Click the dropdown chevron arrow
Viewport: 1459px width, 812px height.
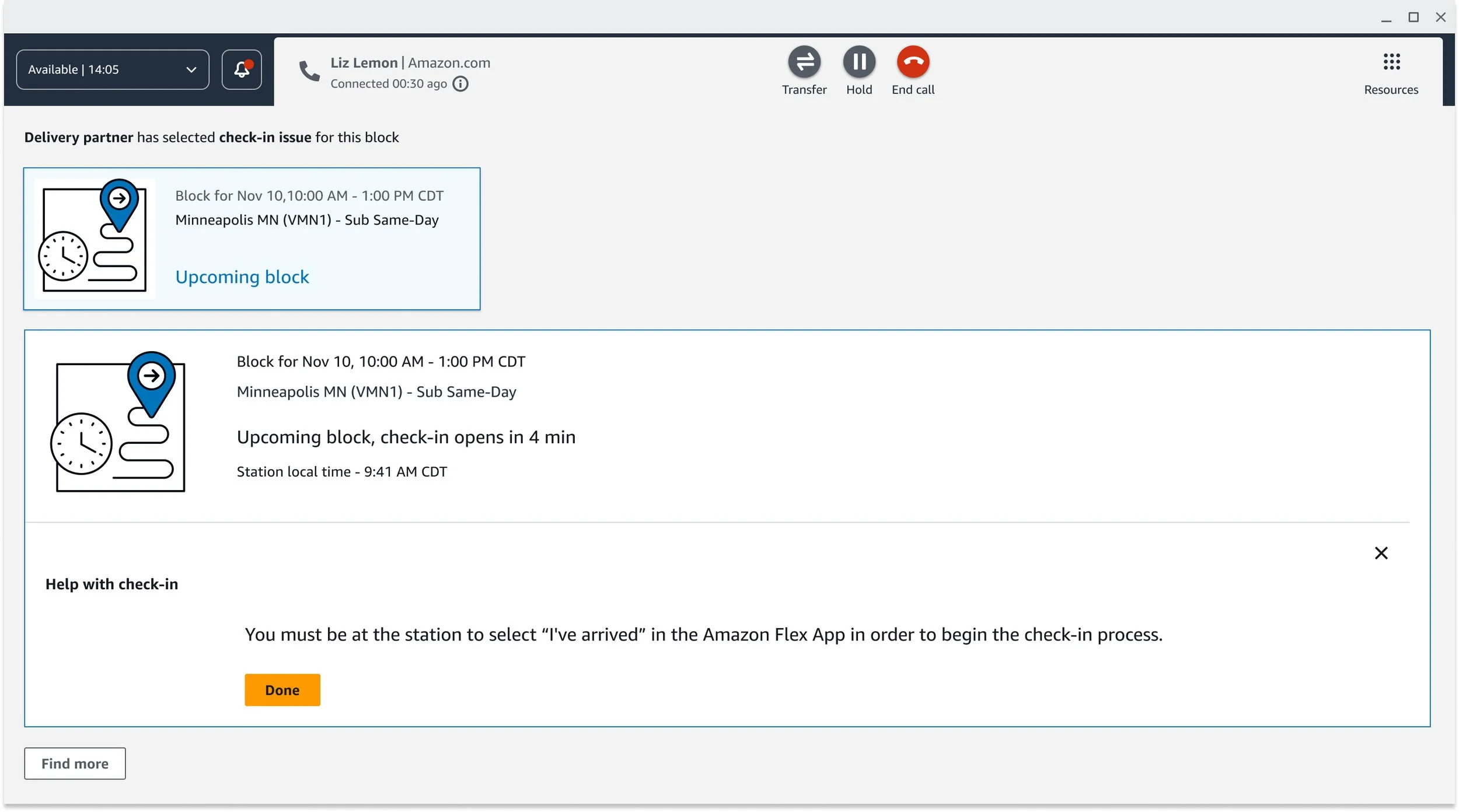pyautogui.click(x=191, y=70)
